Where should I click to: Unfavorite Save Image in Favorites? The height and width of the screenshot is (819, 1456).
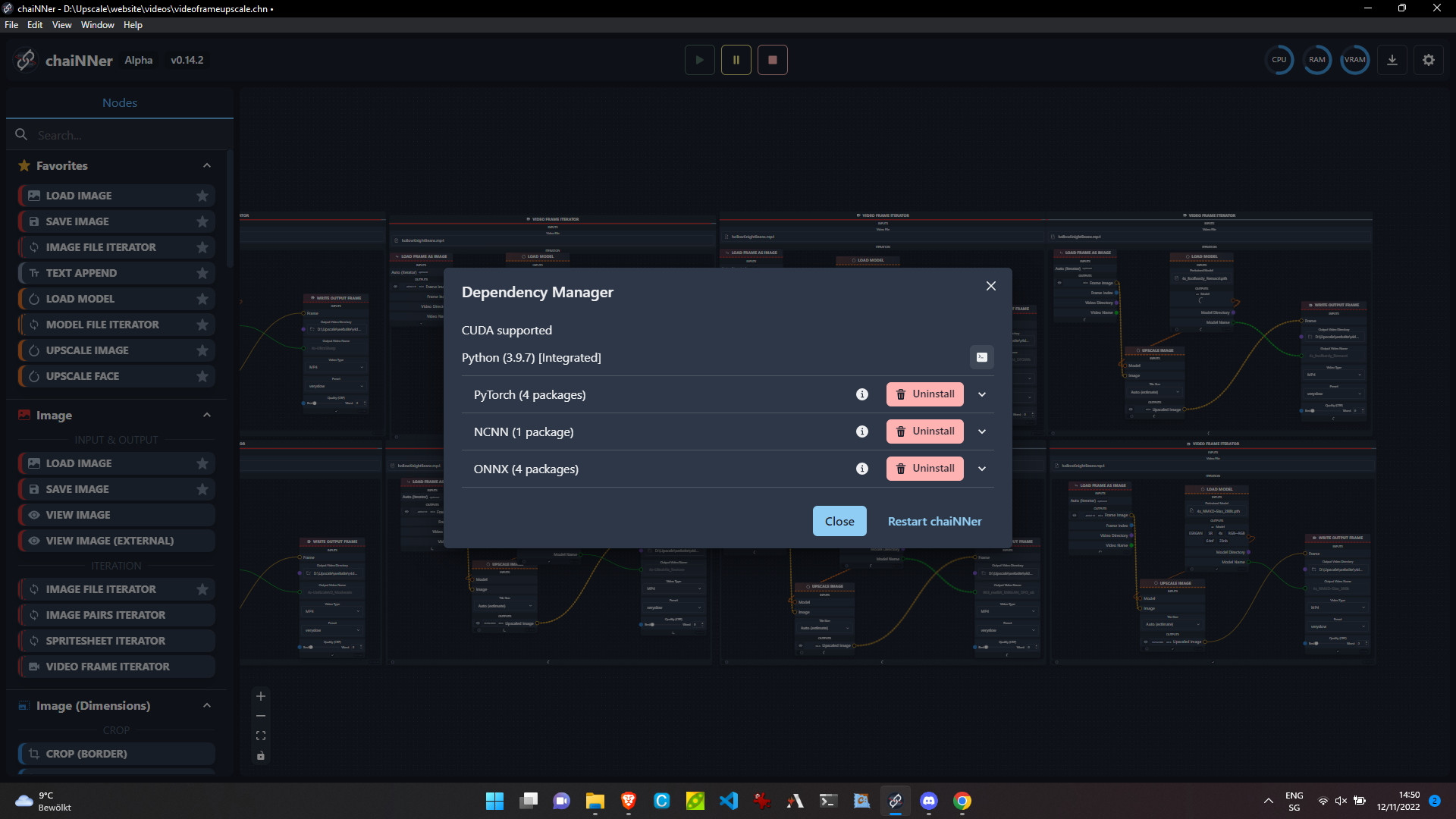202,221
